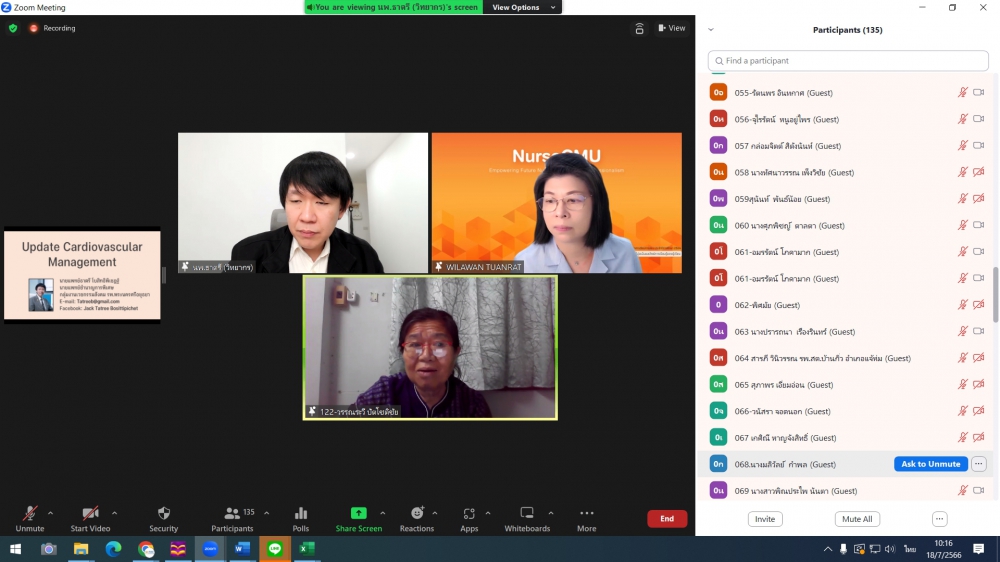Open the Polls icon
The image size is (1000, 562).
coord(301,514)
